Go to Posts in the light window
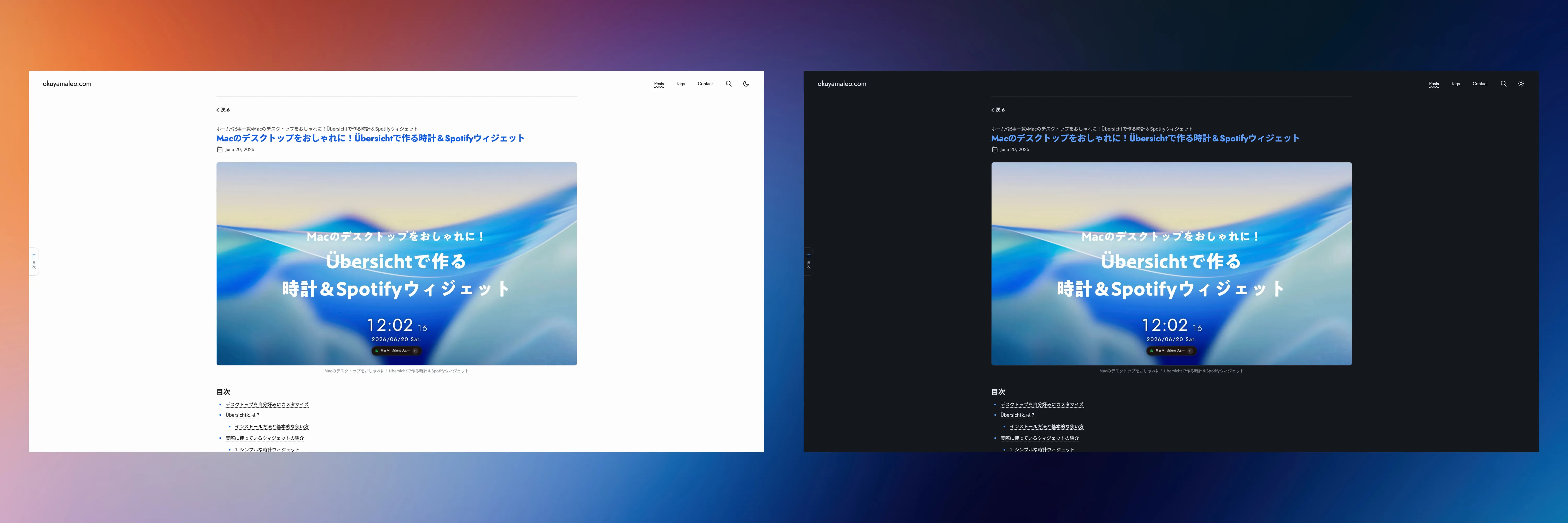The image size is (1568, 523). coord(659,84)
